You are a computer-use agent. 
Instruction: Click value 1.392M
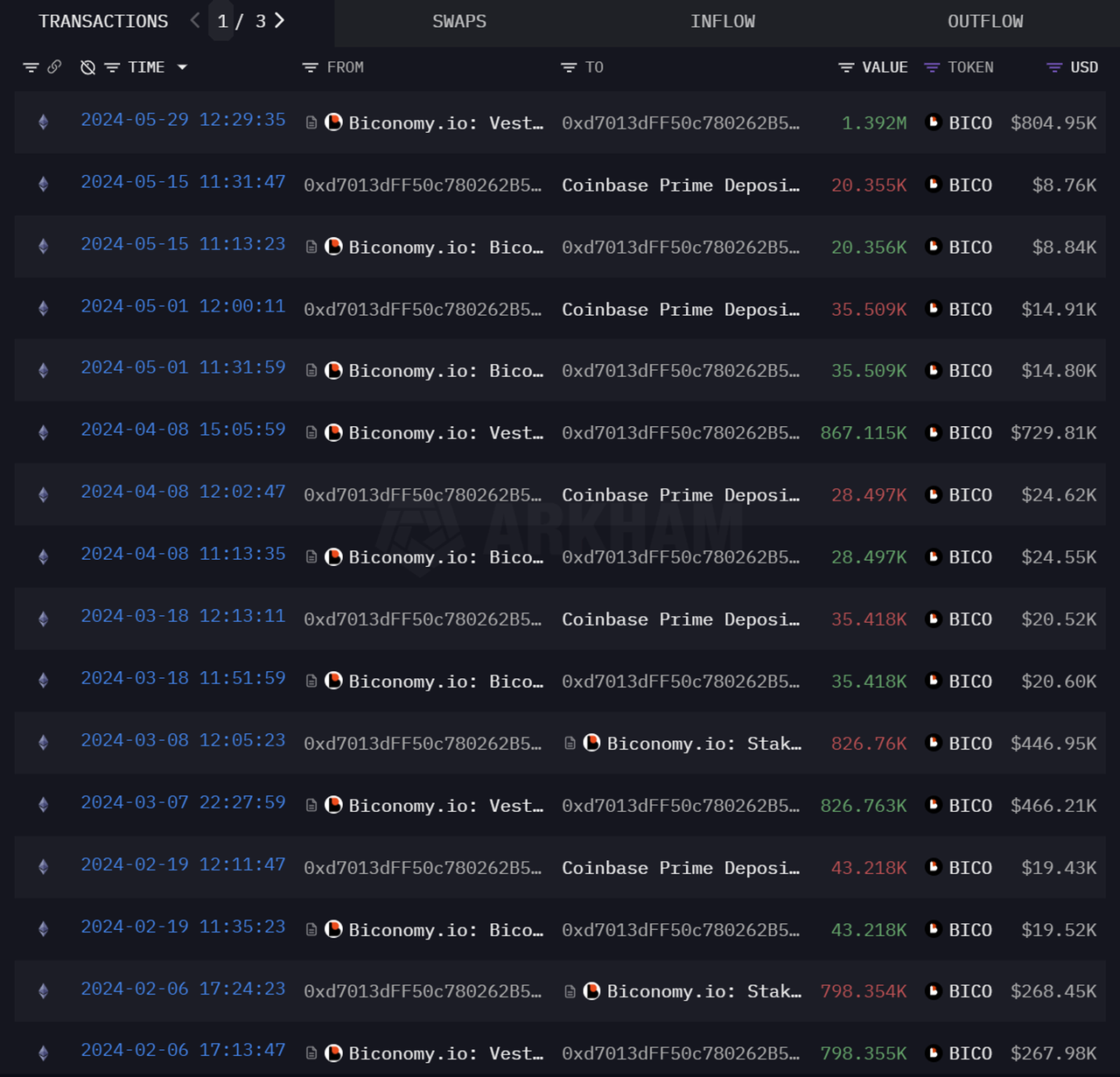point(874,123)
